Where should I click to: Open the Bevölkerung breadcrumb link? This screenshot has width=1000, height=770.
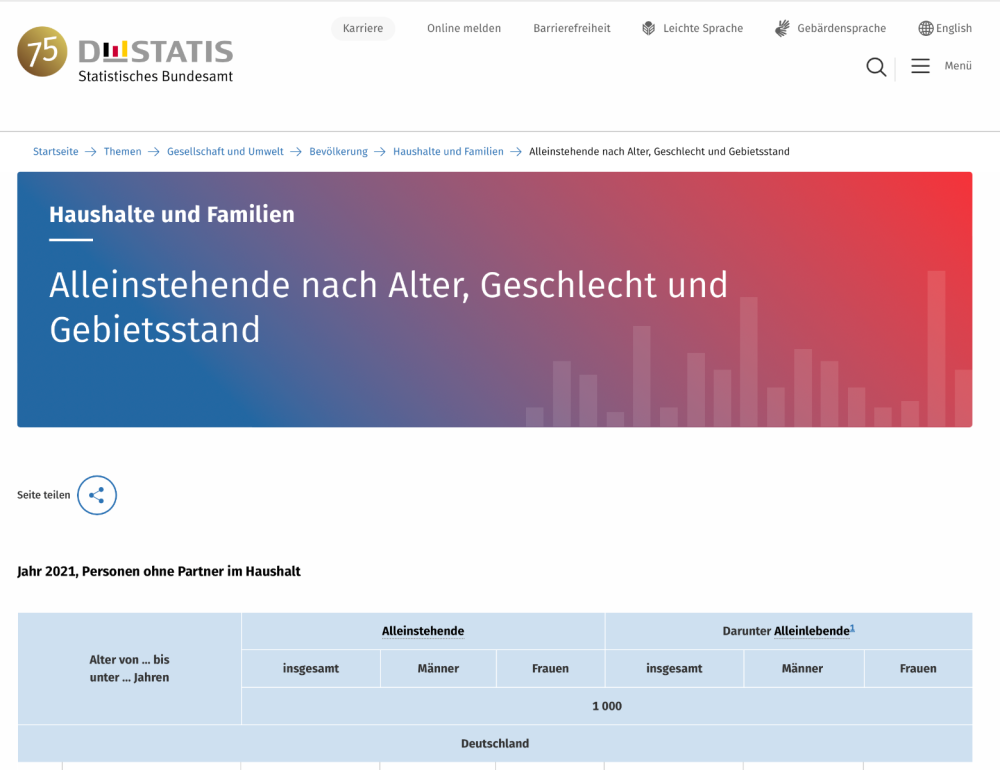340,151
